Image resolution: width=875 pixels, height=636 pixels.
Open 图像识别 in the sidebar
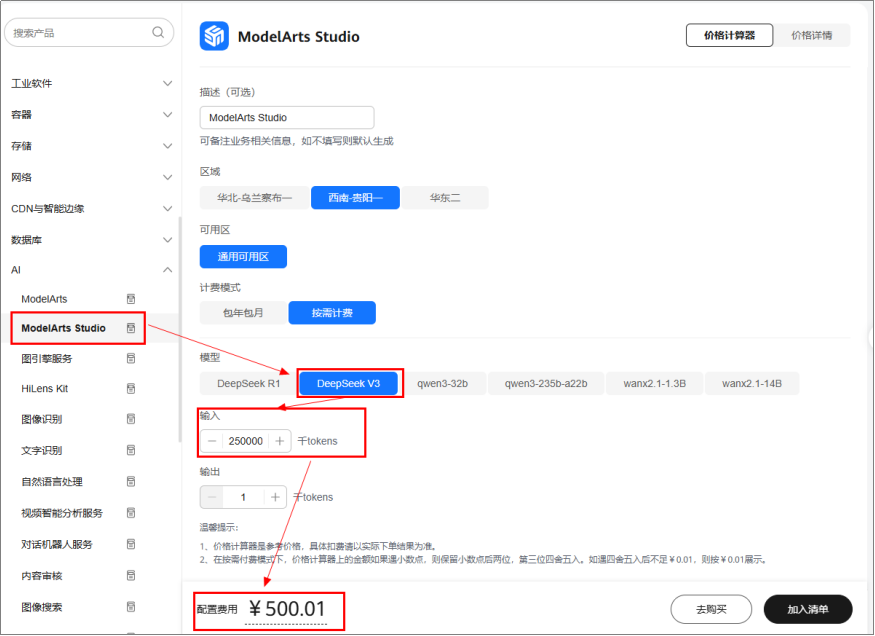pyautogui.click(x=42, y=419)
